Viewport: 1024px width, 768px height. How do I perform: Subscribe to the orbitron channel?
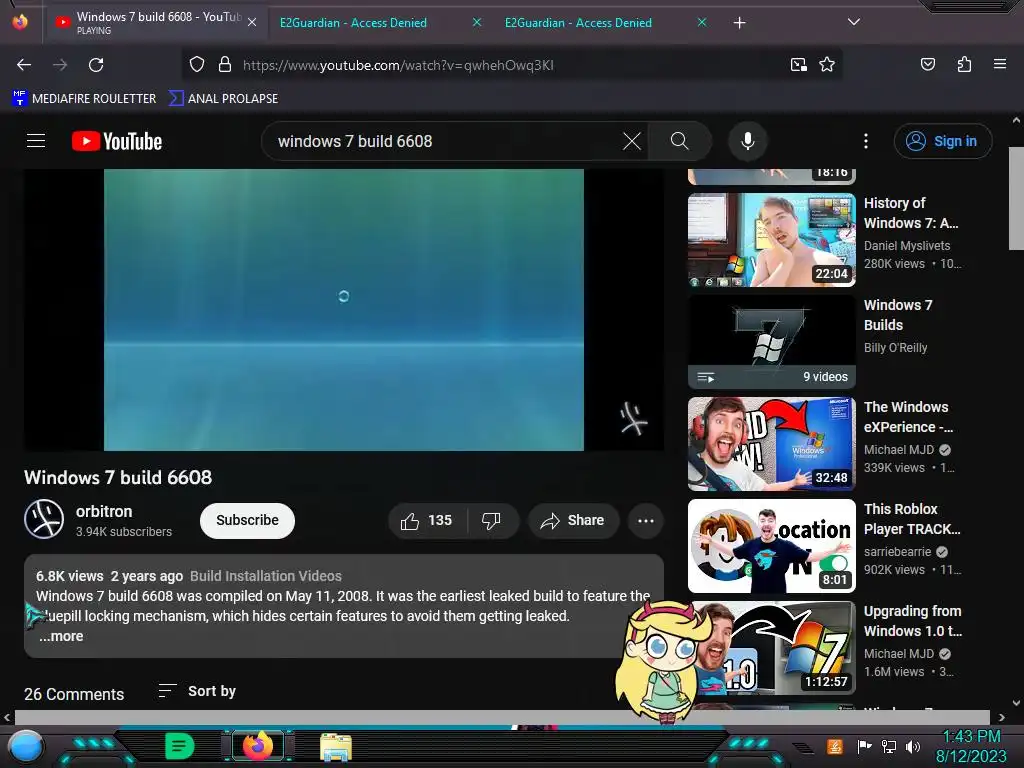point(247,520)
